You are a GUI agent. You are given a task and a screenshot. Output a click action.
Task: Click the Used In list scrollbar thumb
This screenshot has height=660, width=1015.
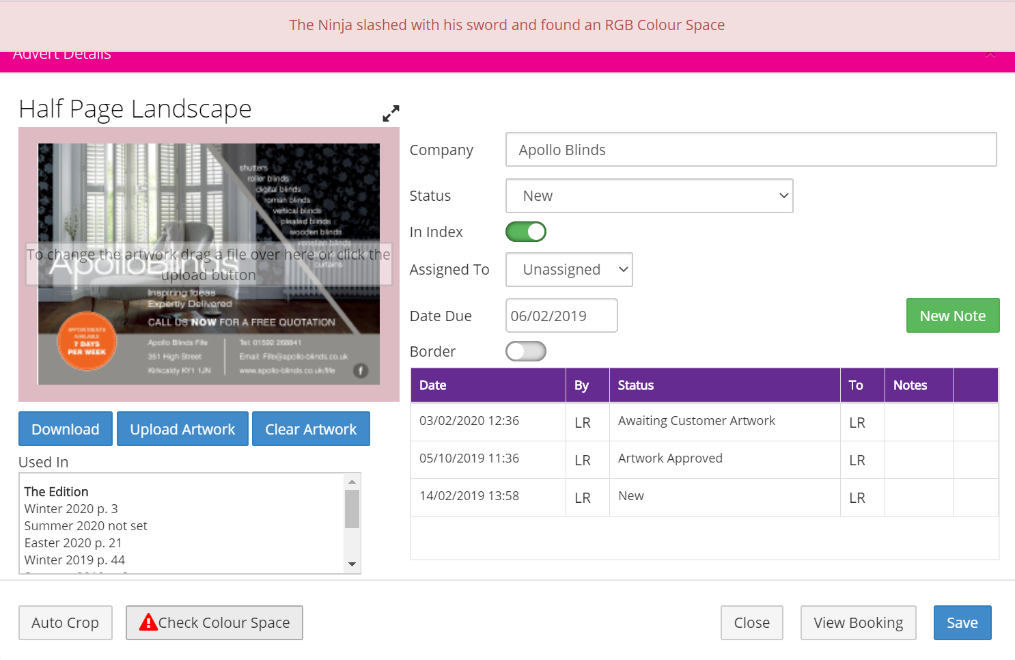[x=352, y=509]
